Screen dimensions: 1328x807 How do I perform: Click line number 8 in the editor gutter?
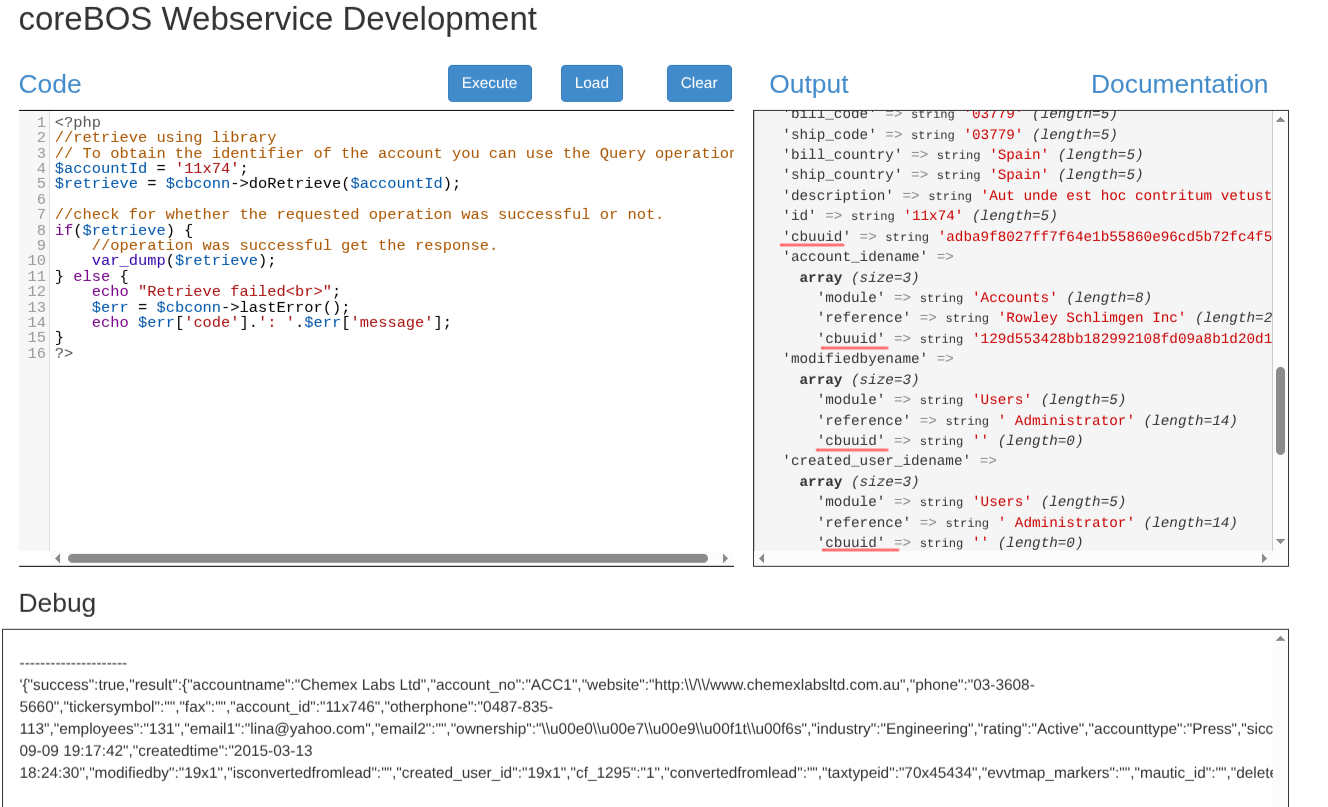click(x=41, y=230)
